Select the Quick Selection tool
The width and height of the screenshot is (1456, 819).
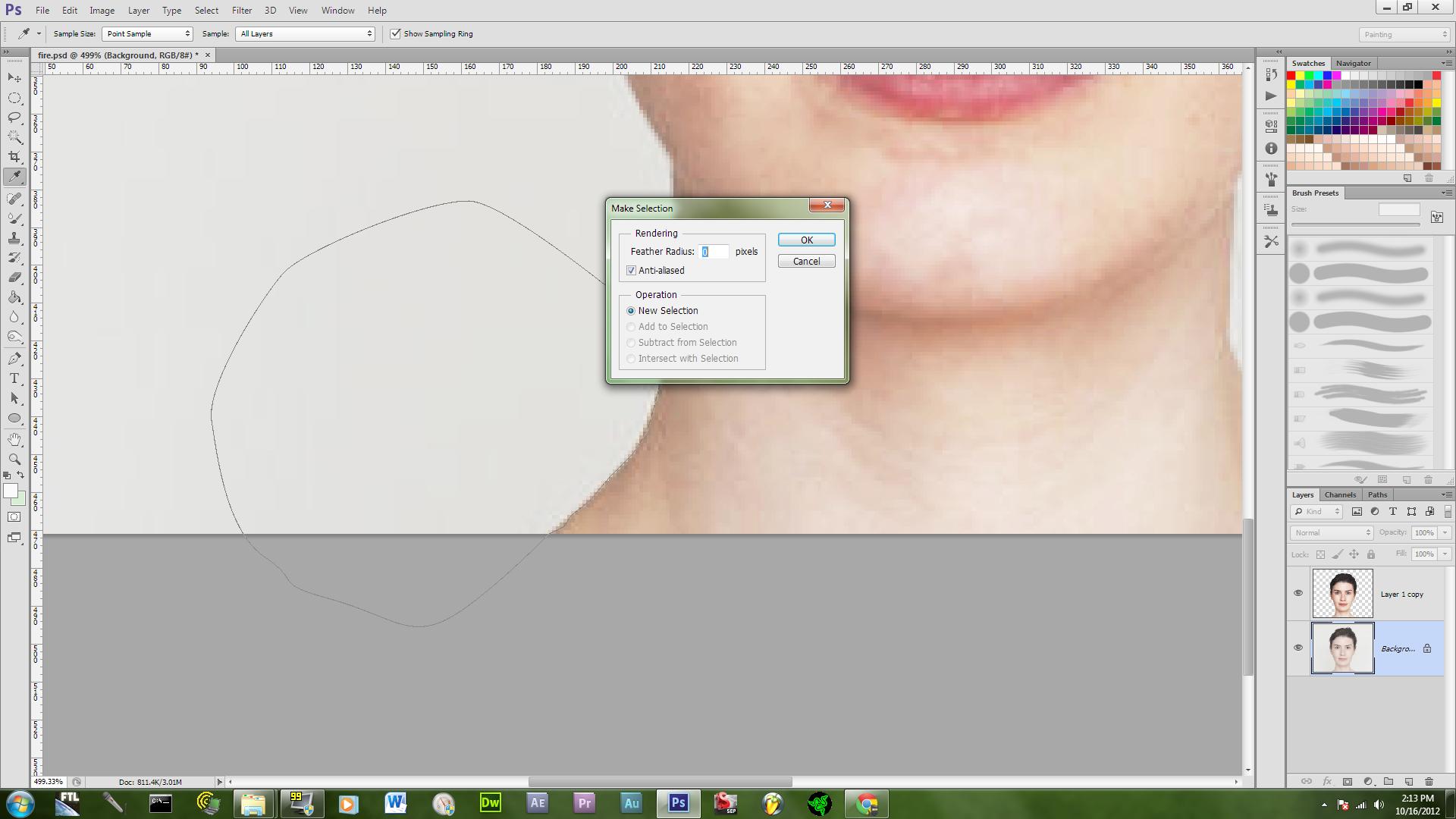tap(14, 137)
